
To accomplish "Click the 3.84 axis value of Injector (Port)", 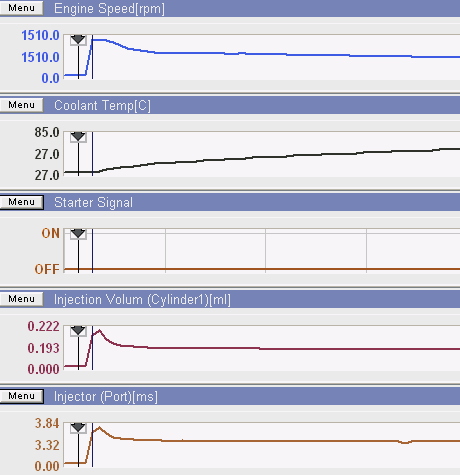I will point(47,423).
